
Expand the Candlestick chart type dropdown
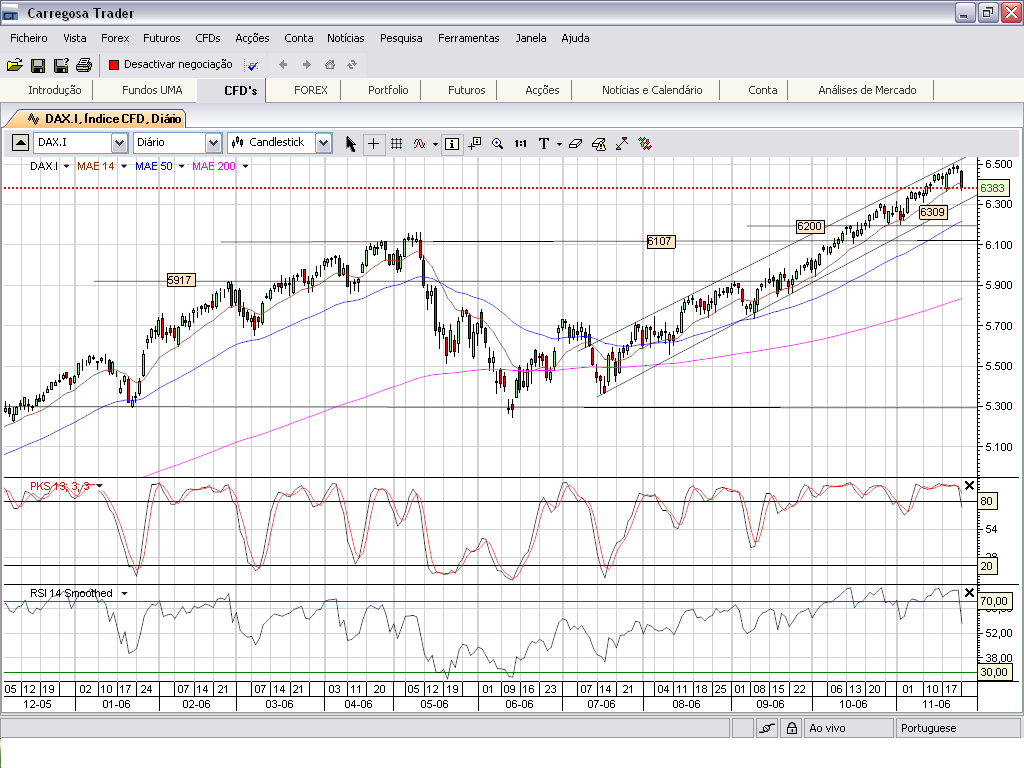323,143
